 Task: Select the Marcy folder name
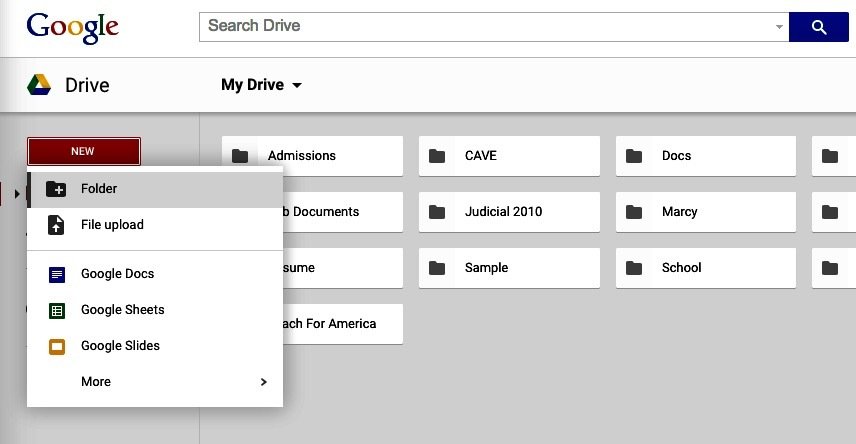pyautogui.click(x=680, y=212)
